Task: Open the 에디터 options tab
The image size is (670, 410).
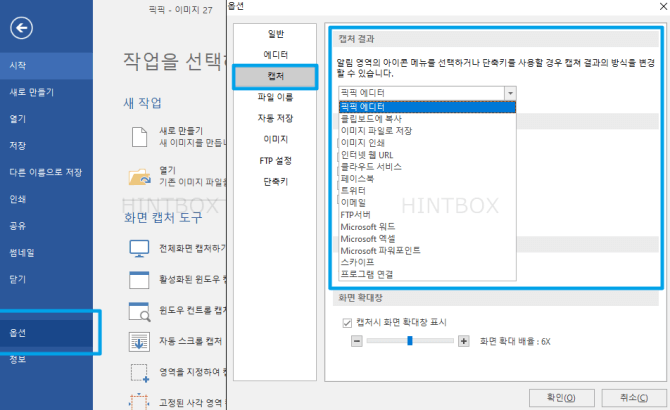Action: click(x=275, y=55)
